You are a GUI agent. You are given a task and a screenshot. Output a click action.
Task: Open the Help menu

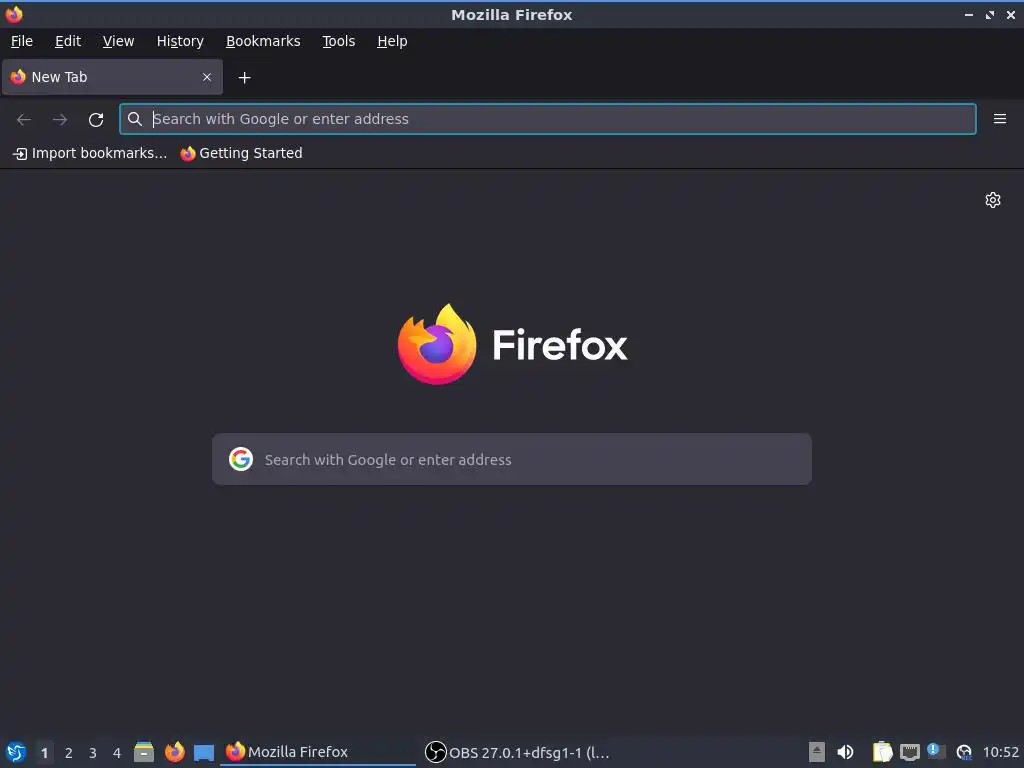click(x=392, y=41)
